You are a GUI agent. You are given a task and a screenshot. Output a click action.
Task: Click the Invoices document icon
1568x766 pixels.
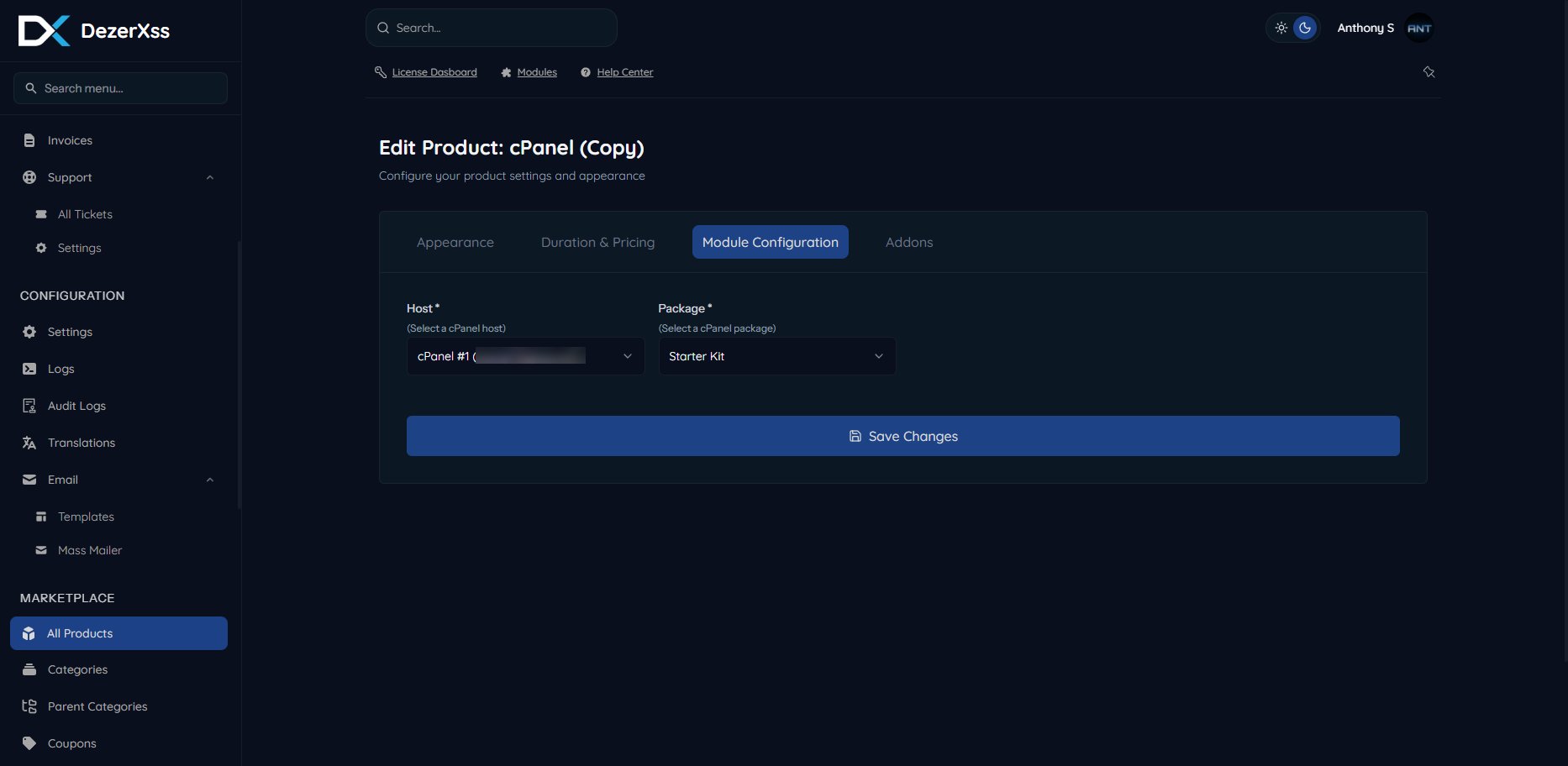(29, 140)
